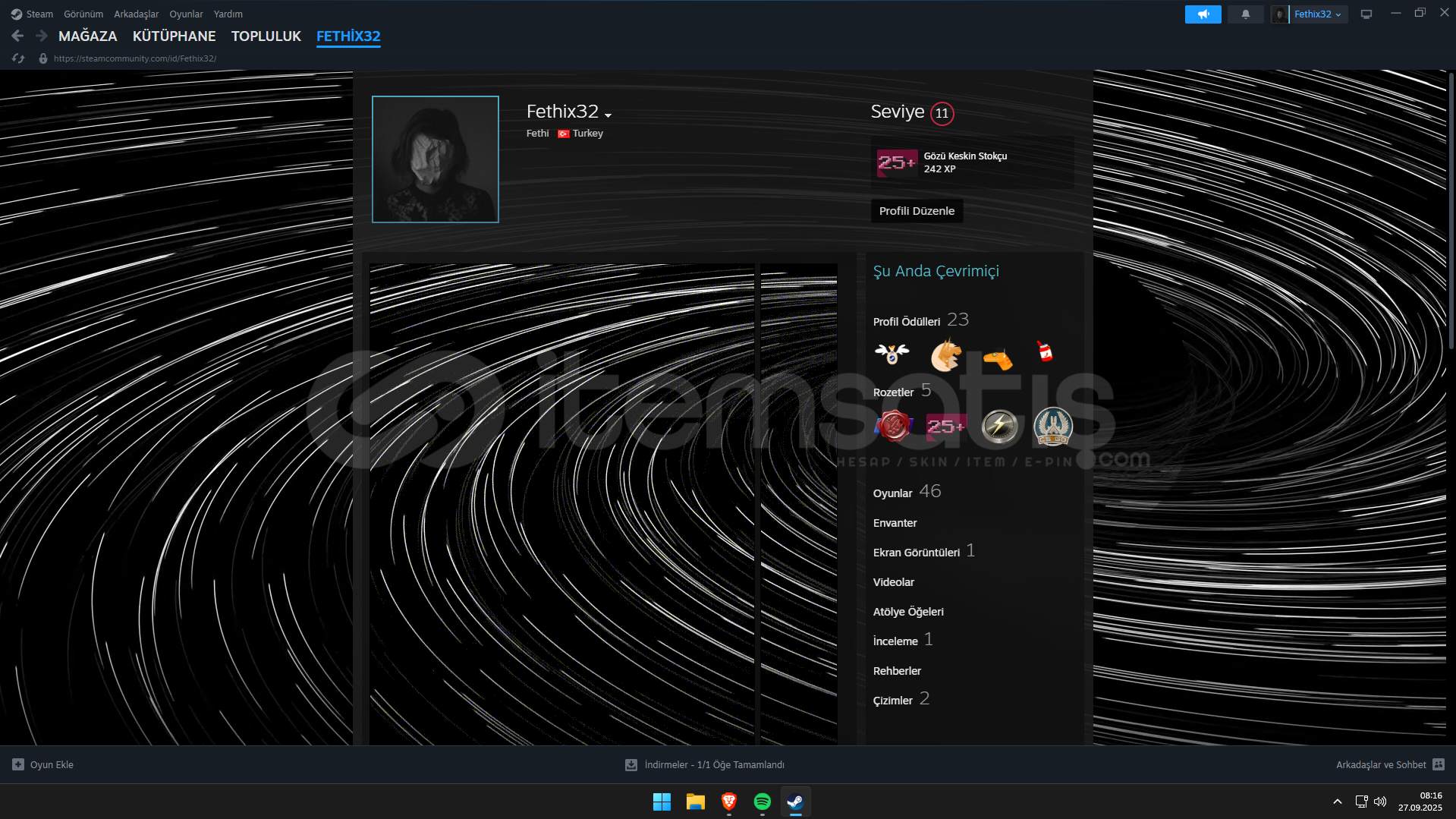The image size is (1456, 819).
Task: Launch File Explorer from taskbar
Action: pyautogui.click(x=695, y=802)
